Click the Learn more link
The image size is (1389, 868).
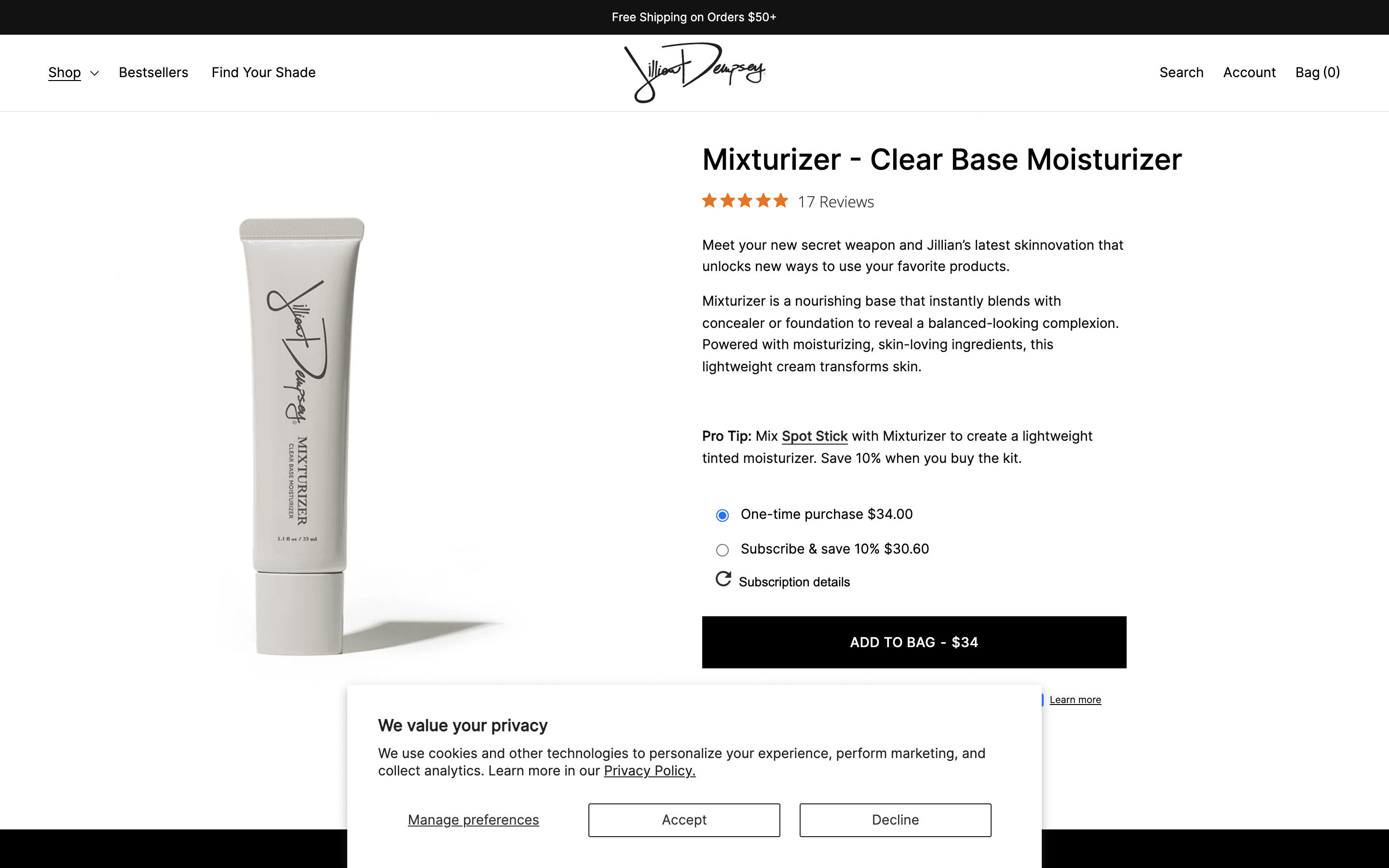[1075, 699]
